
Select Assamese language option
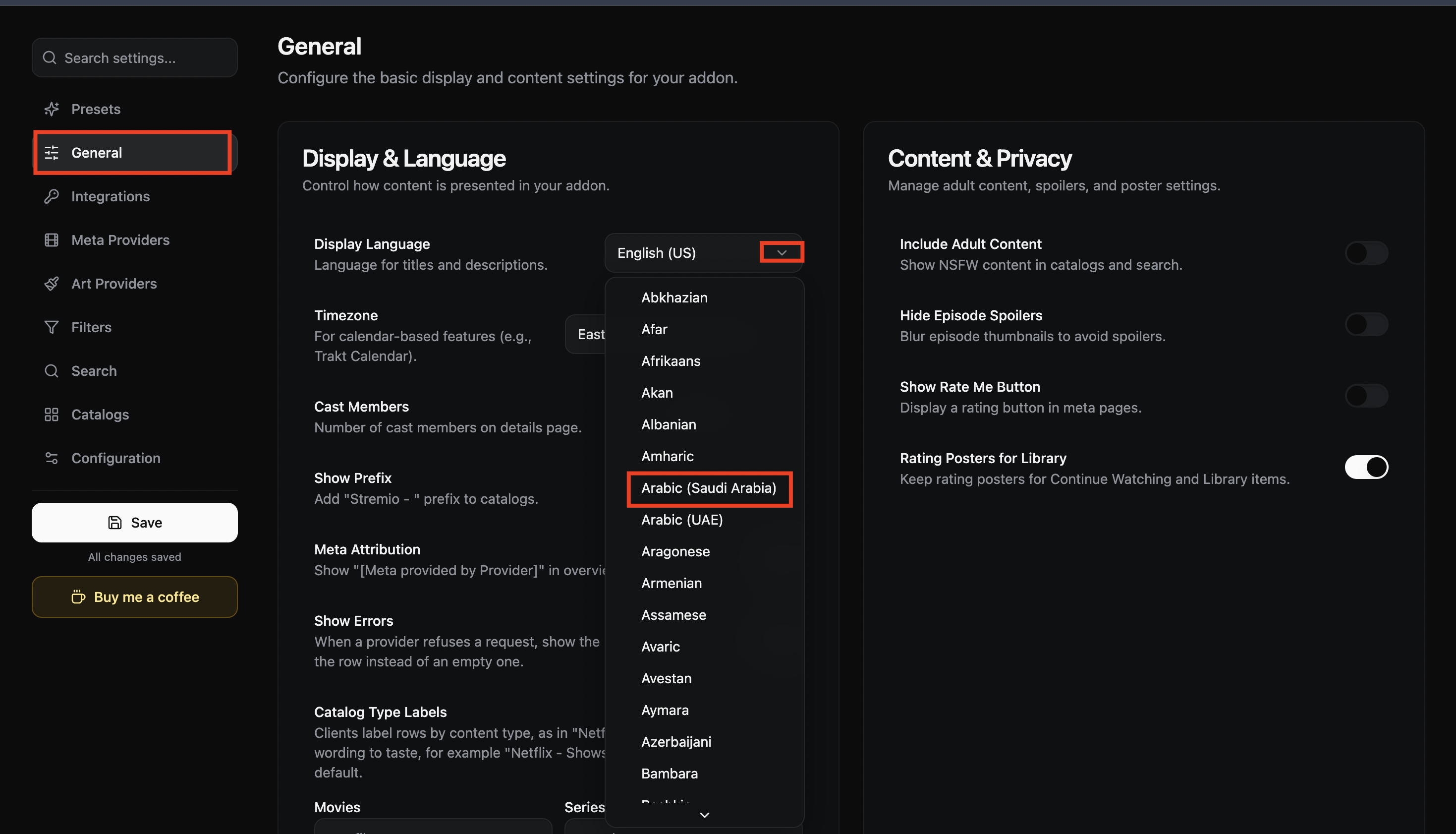pyautogui.click(x=705, y=615)
